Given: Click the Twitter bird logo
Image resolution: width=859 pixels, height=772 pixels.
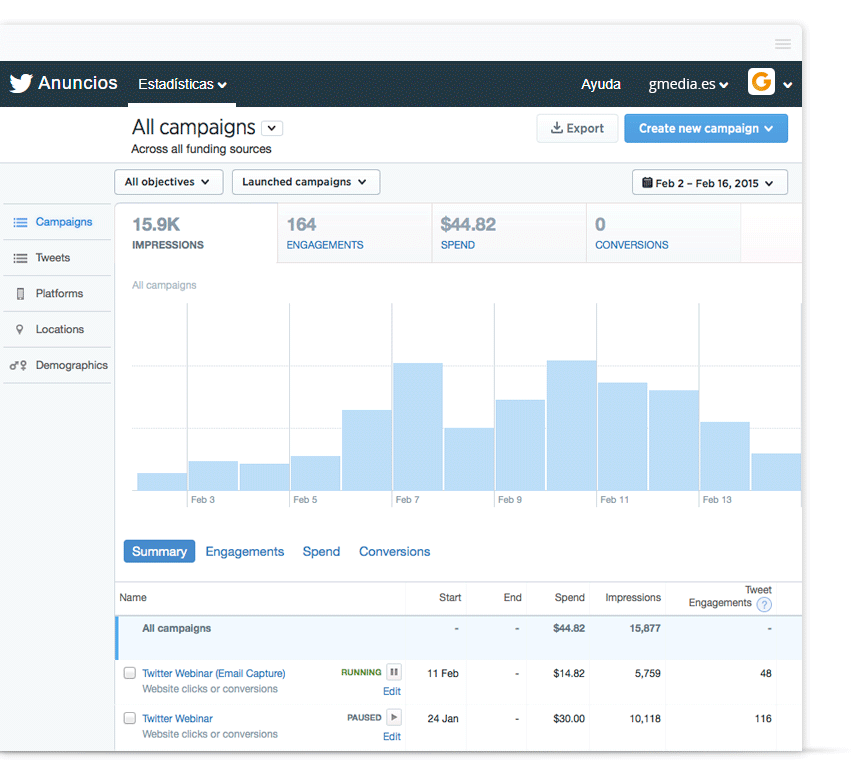Looking at the screenshot, I should click(x=21, y=83).
